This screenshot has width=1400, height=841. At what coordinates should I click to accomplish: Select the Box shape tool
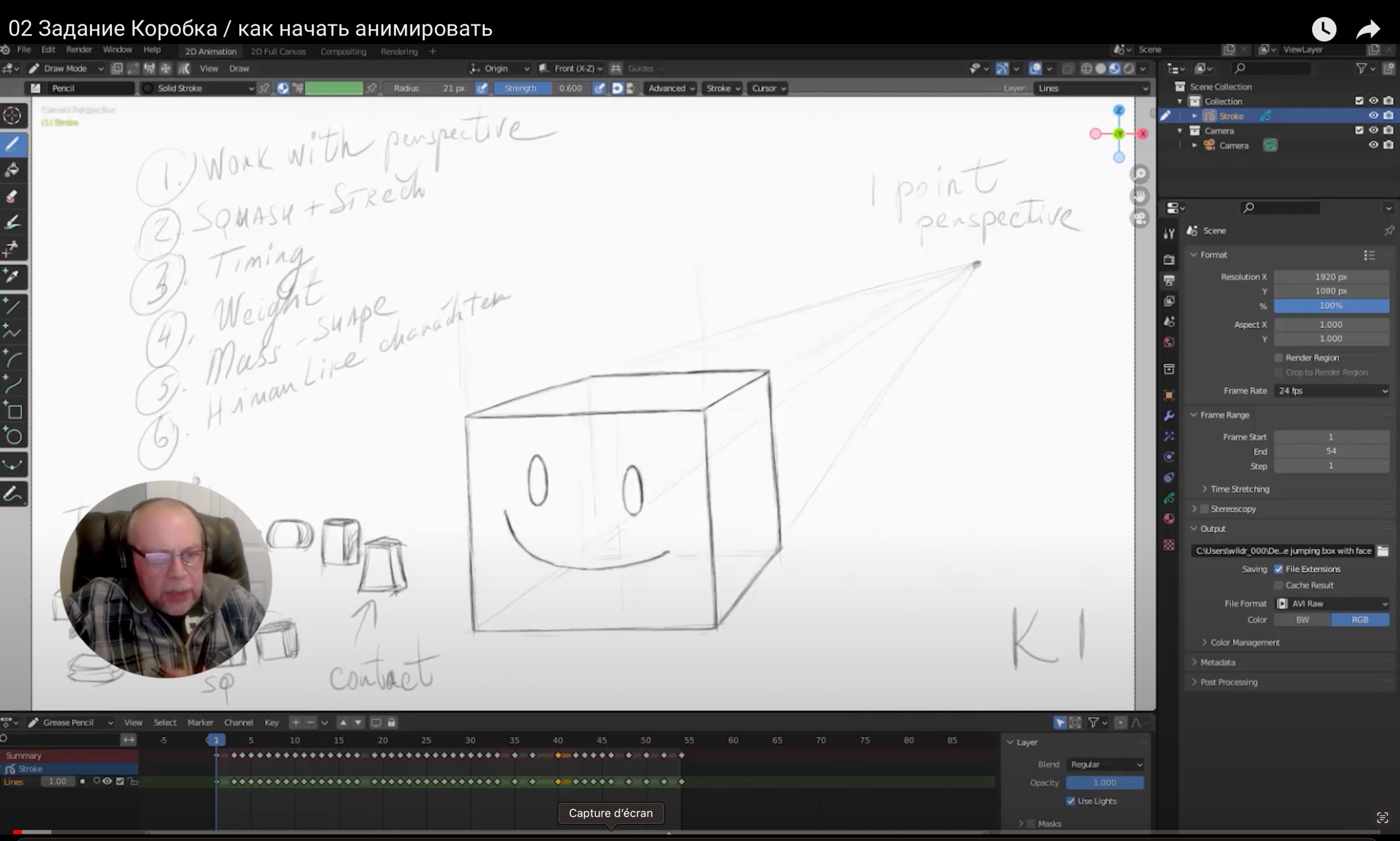13,411
